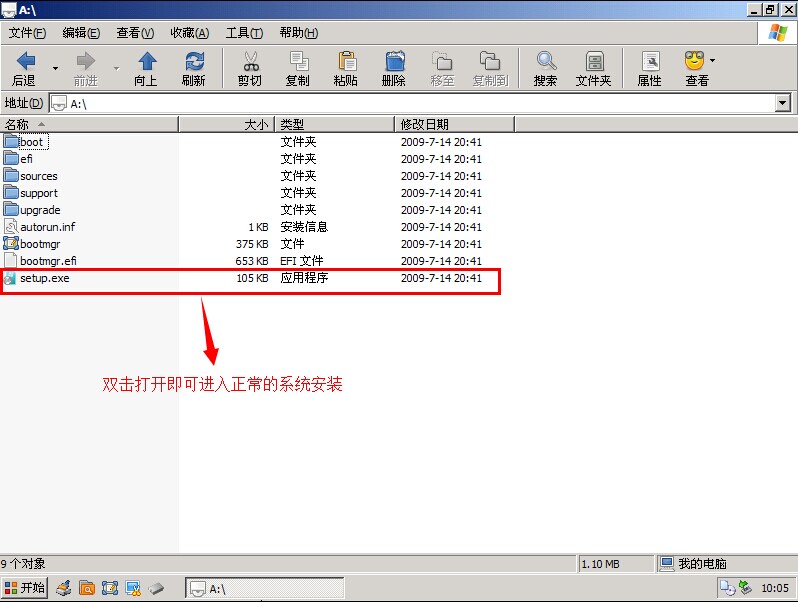The height and width of the screenshot is (602, 798).
Task: Go up one level with 向上 icon
Action: point(147,61)
